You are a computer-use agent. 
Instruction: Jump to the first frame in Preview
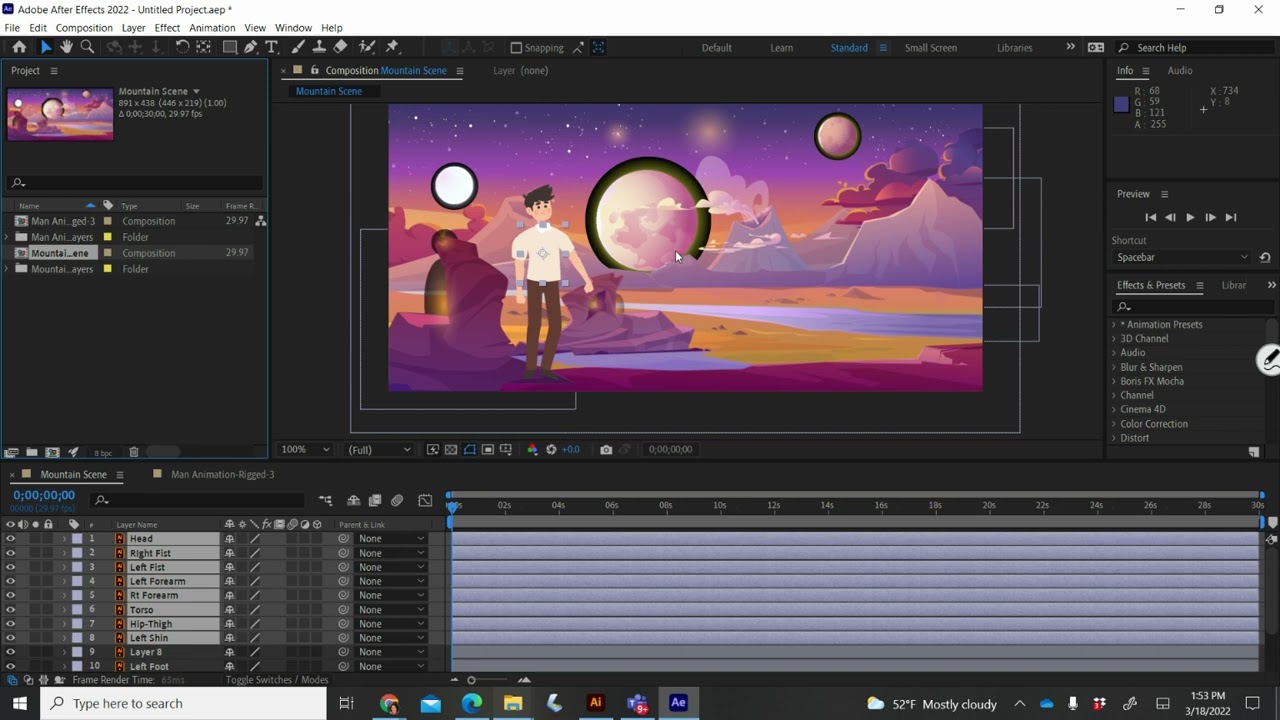click(1150, 217)
